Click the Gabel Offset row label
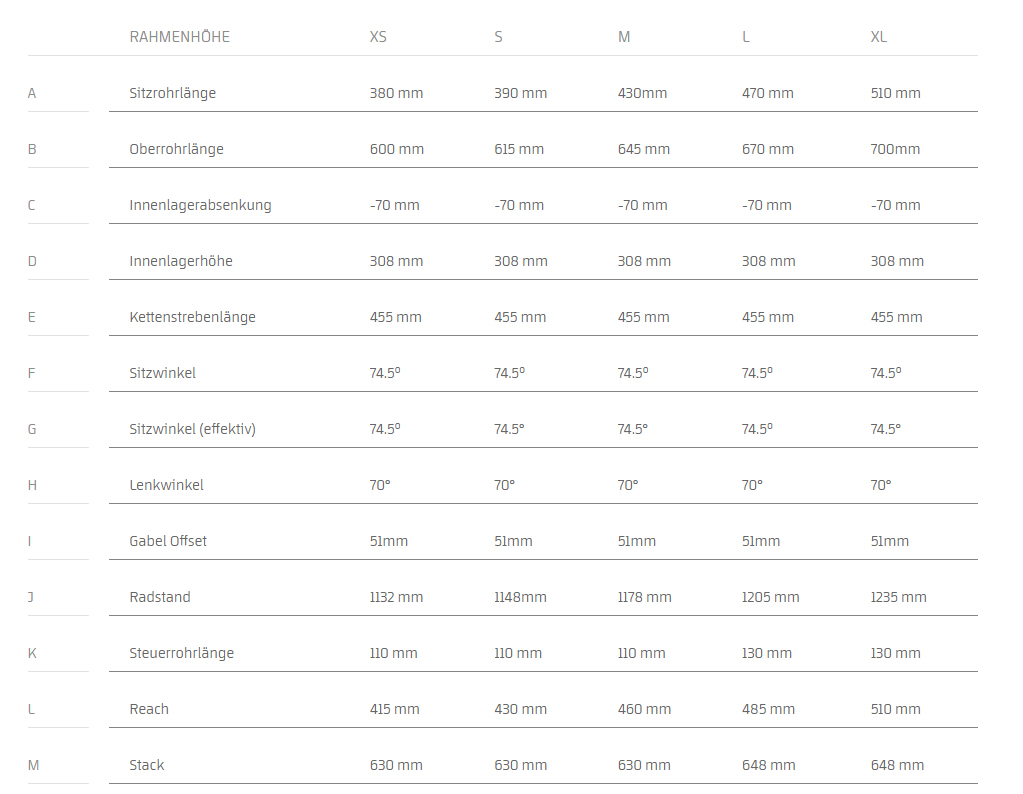Viewport: 1023px width, 794px height. pyautogui.click(x=168, y=541)
